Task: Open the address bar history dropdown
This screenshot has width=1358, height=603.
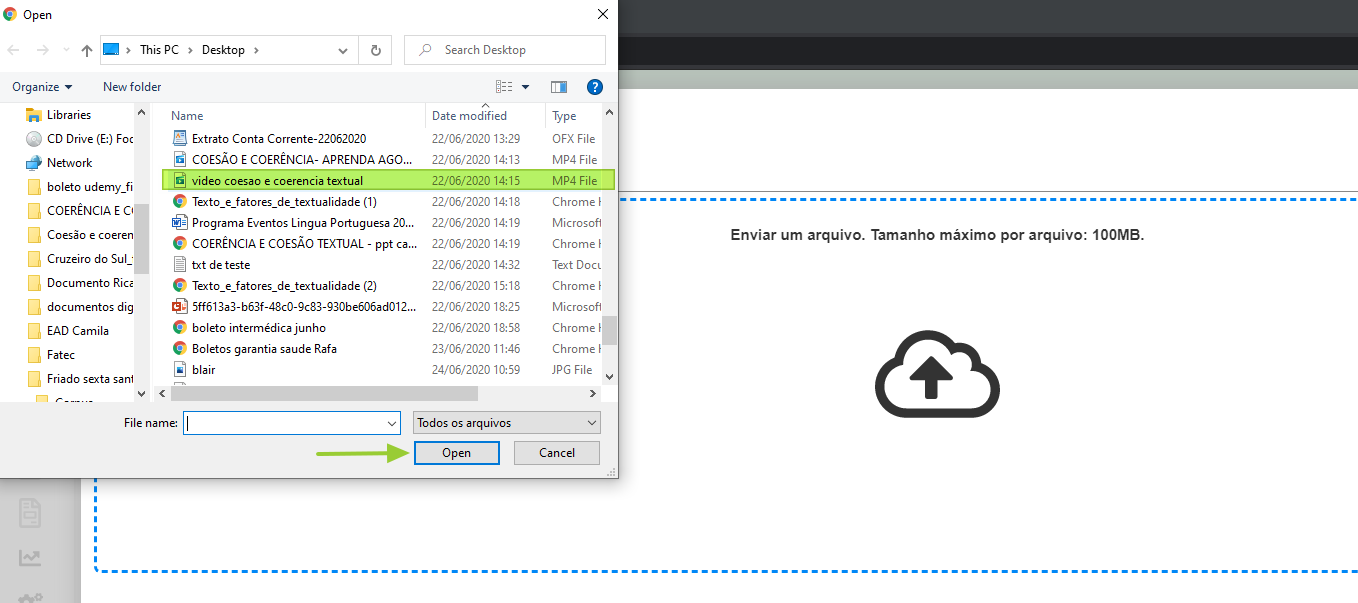Action: (344, 50)
